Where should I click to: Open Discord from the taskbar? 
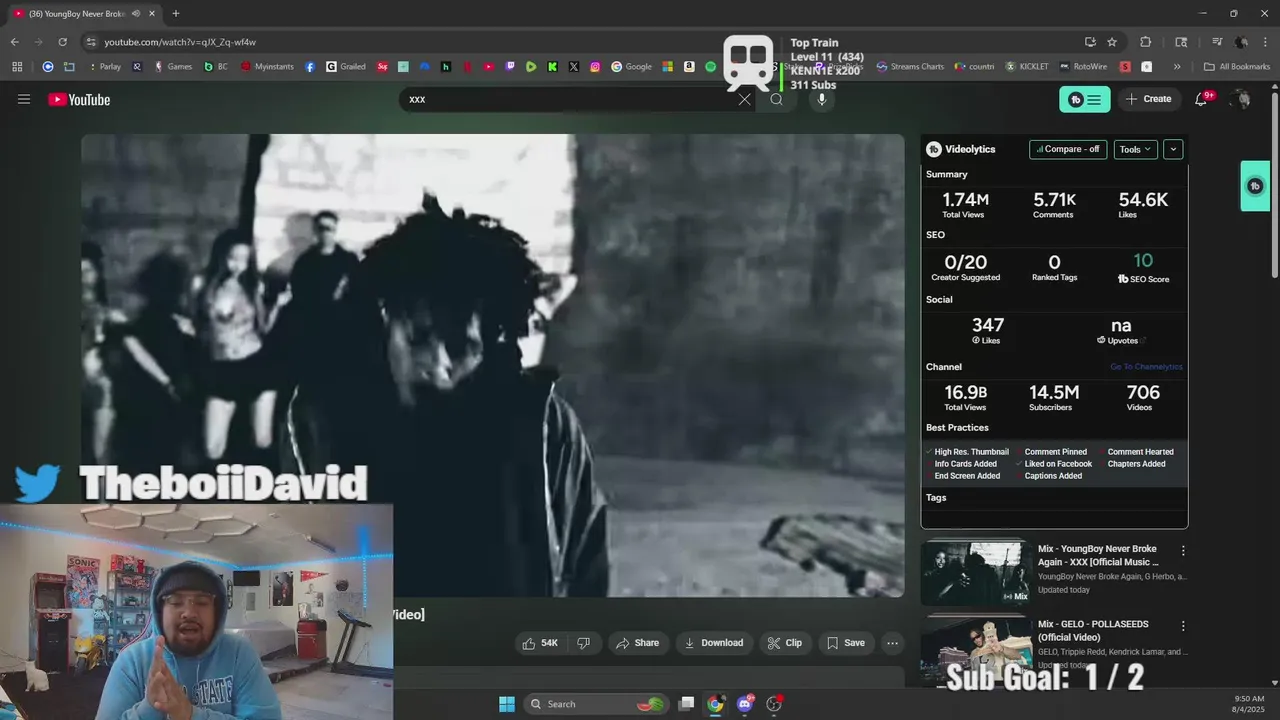[x=744, y=704]
